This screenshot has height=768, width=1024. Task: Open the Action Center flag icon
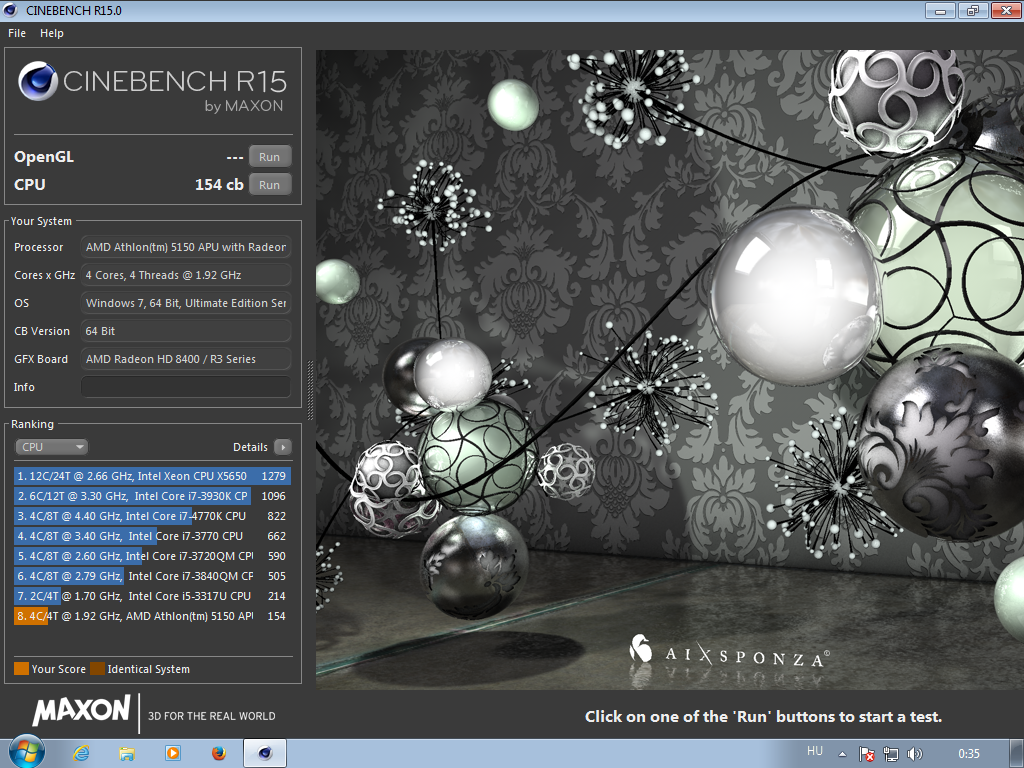point(867,754)
